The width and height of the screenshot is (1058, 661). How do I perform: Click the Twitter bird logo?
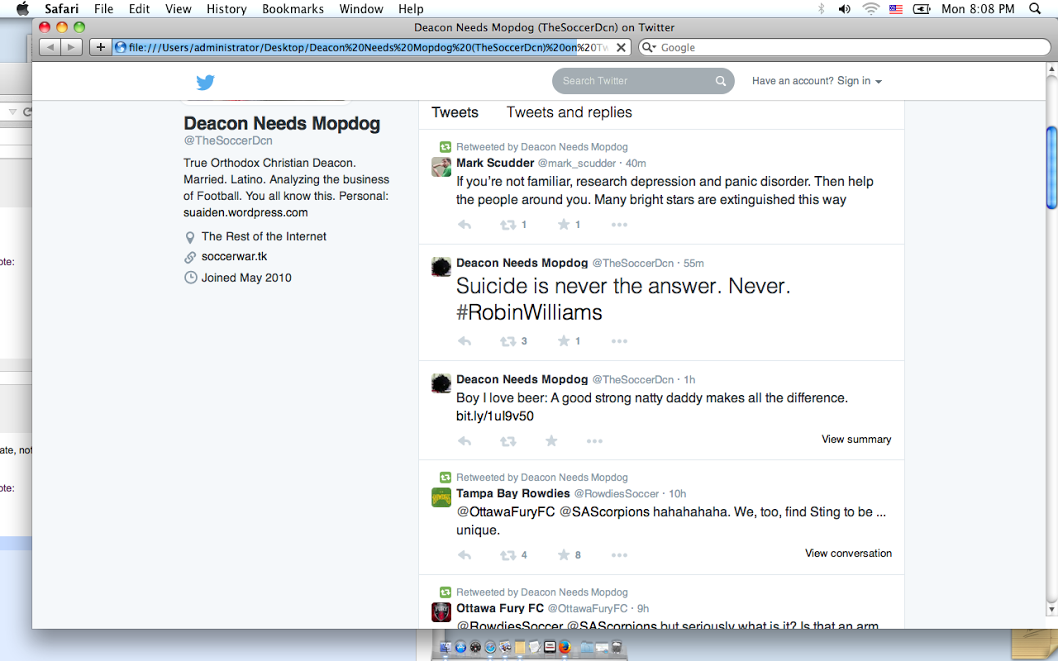click(x=205, y=82)
